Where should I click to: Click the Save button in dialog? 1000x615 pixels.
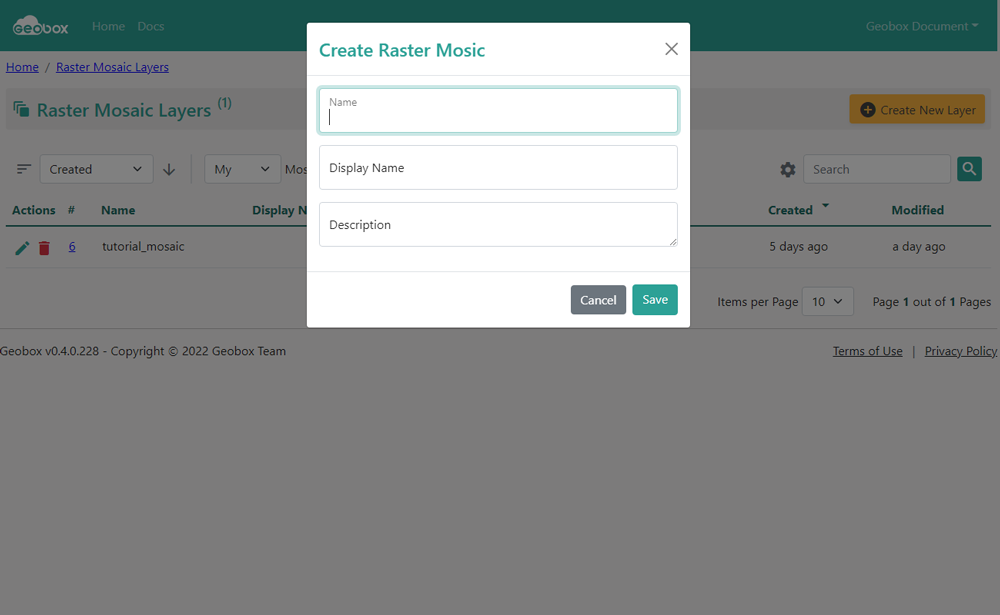coord(654,300)
